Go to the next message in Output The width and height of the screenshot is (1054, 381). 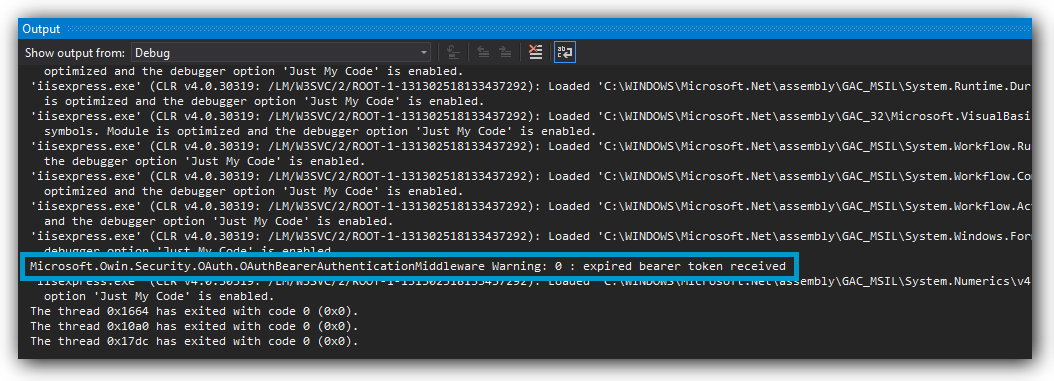pos(504,52)
